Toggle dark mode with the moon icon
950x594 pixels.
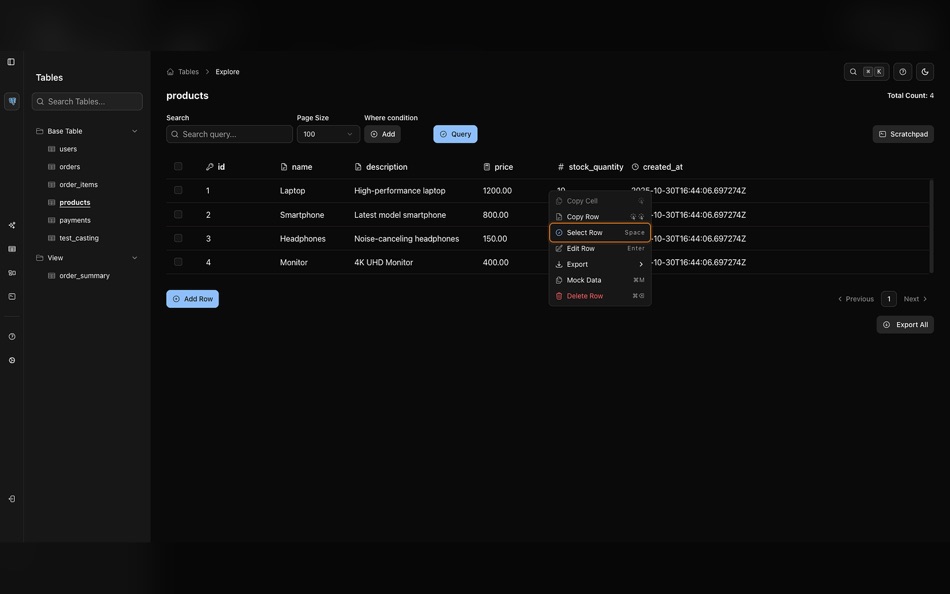pos(922,69)
